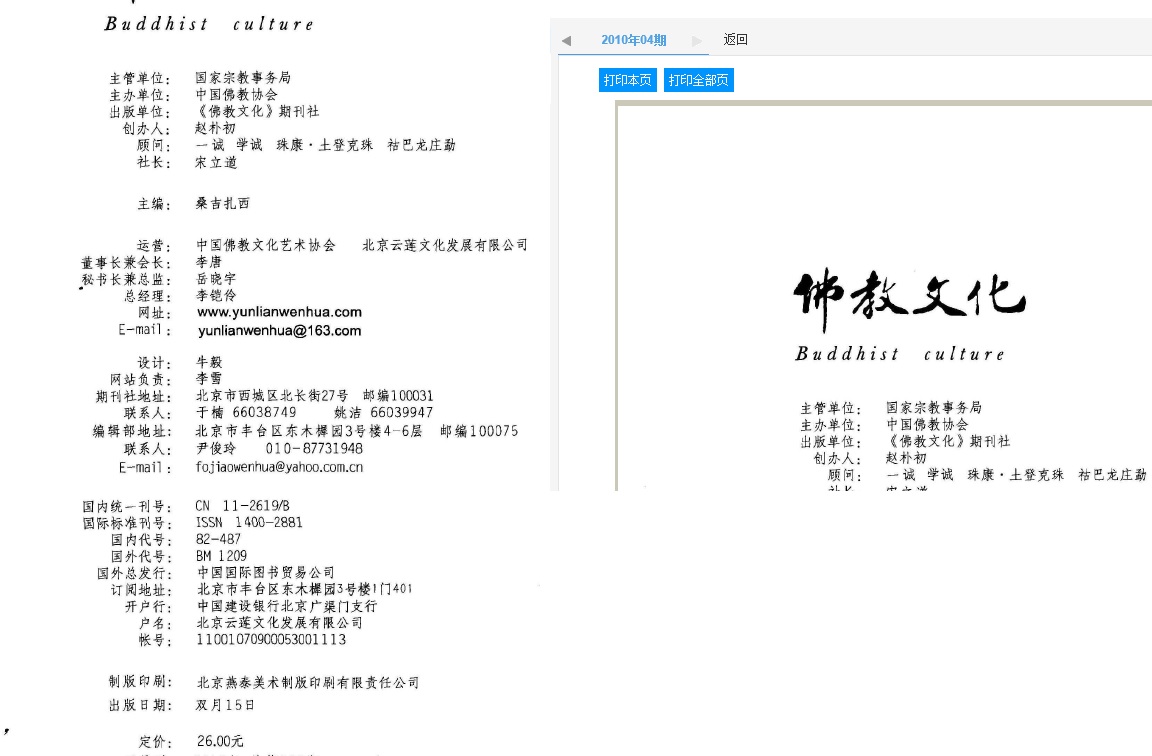Click the label 秘书长兼总监
The image size is (1152, 756).
click(x=126, y=280)
